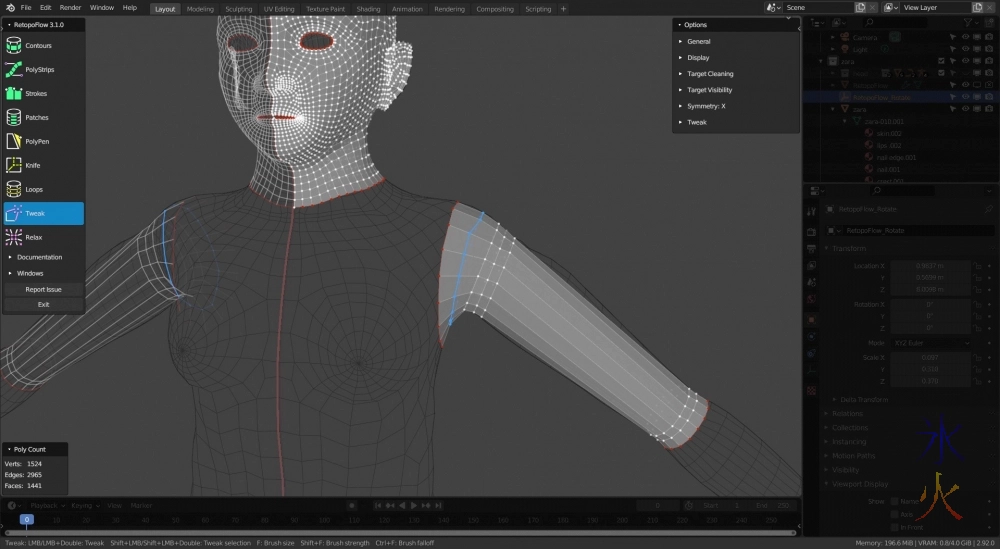Viewport: 1000px width, 549px height.
Task: Click the timeline play button
Action: click(414, 506)
